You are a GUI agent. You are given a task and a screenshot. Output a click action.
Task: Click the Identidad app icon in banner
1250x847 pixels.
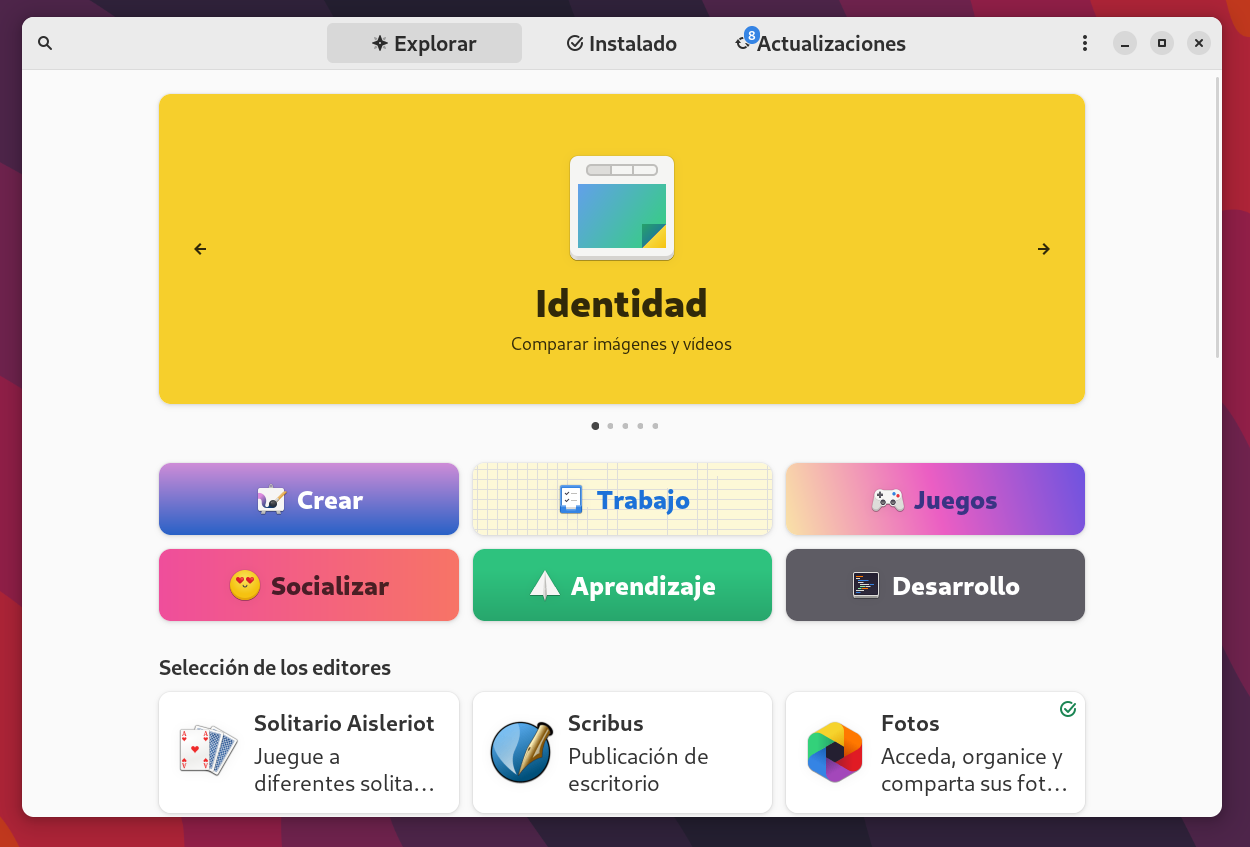click(x=622, y=208)
